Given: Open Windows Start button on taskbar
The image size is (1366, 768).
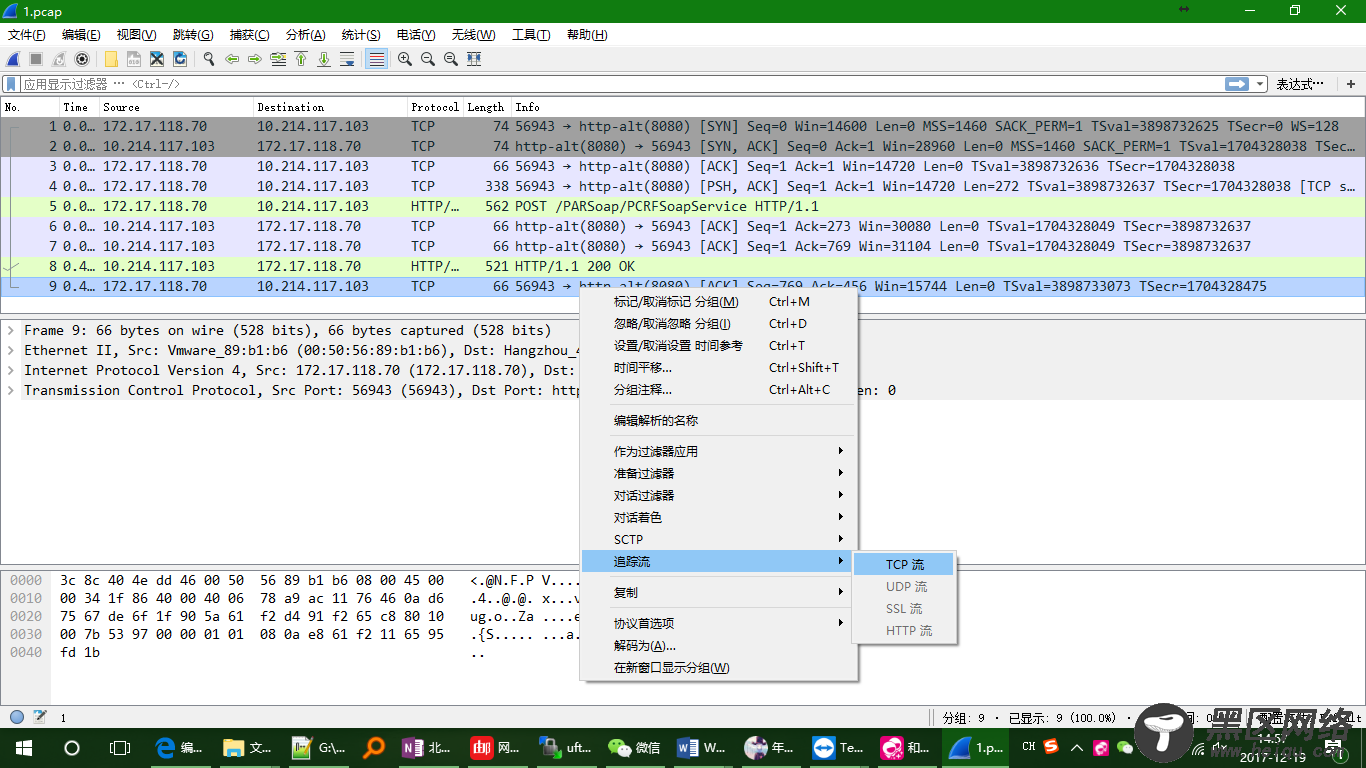Looking at the screenshot, I should pyautogui.click(x=23, y=747).
